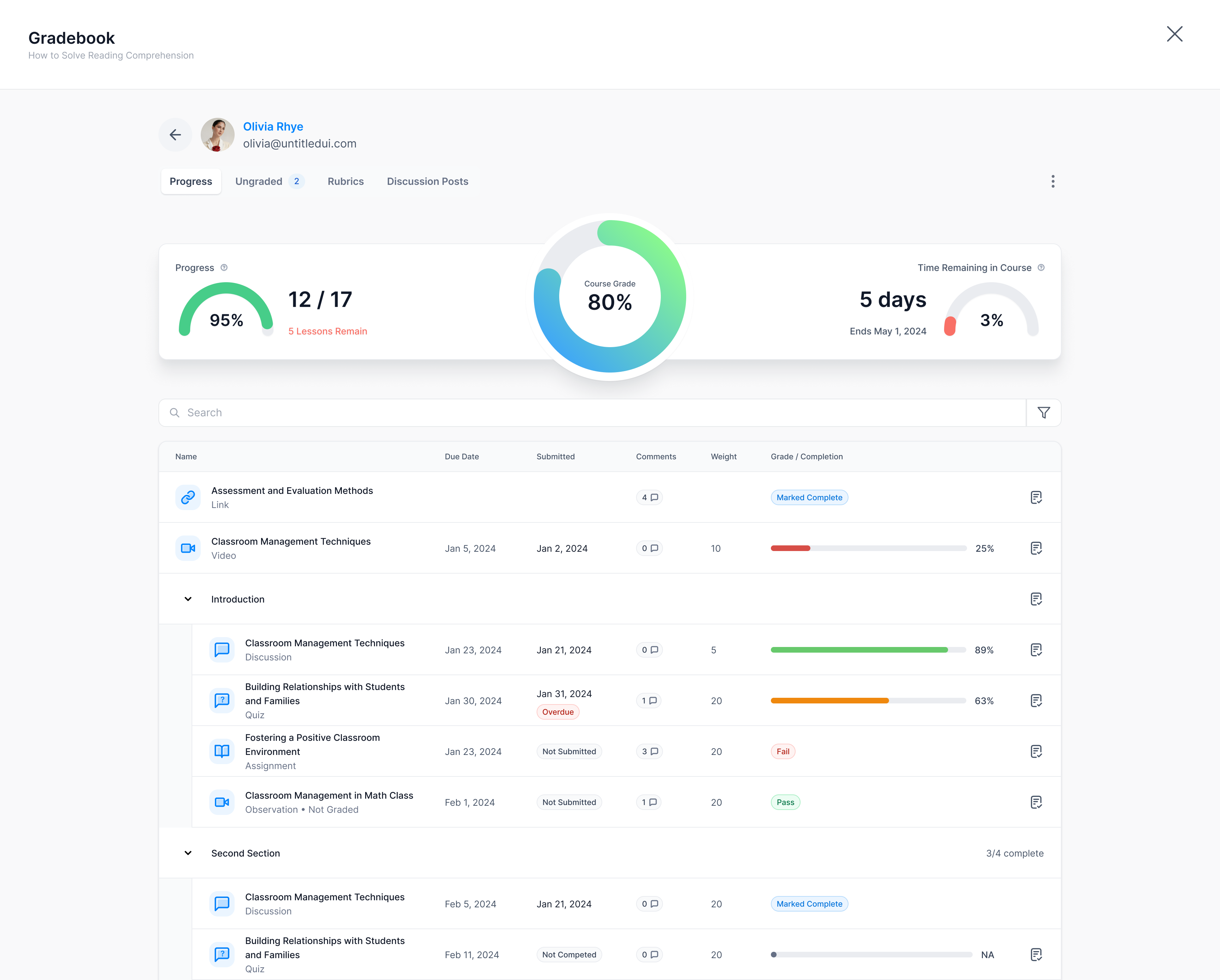Click Not Submitted badge in Math Class row
This screenshot has width=1220, height=980.
569,802
